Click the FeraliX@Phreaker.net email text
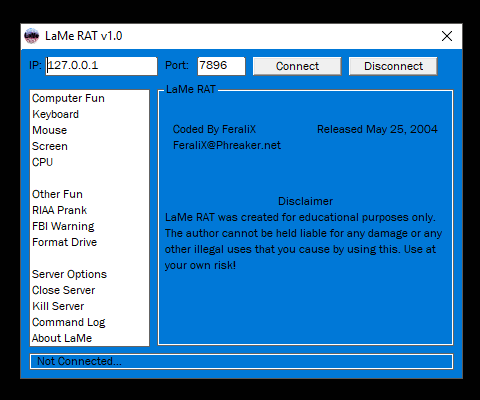 coord(227,145)
